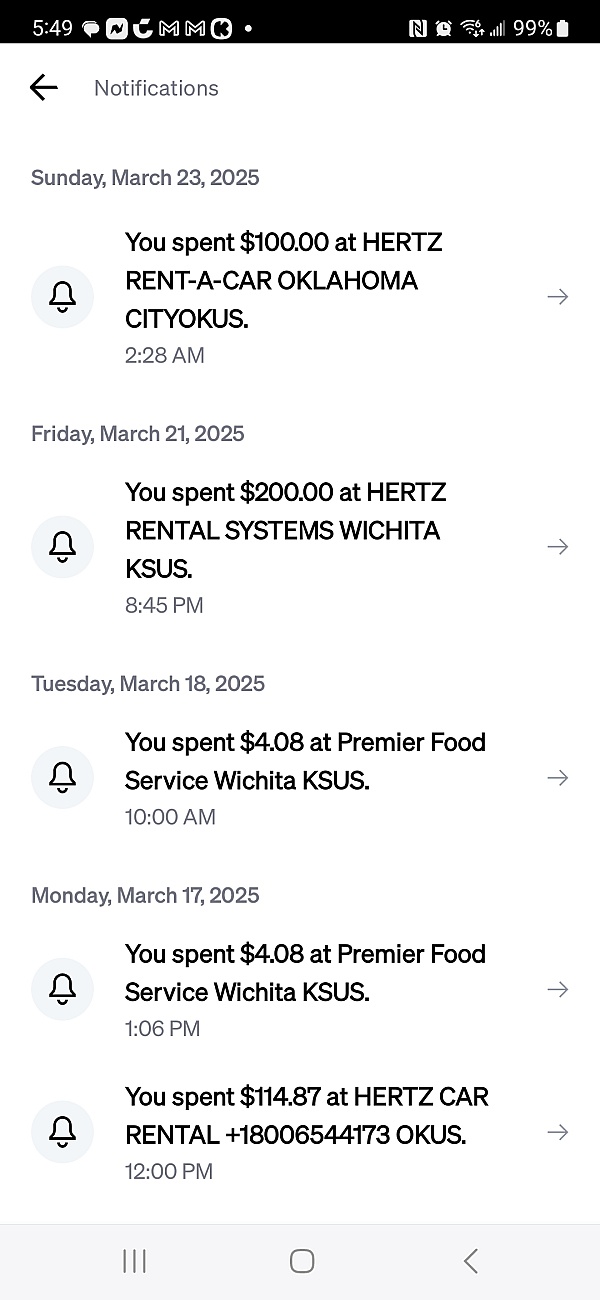Expand March 18 Premier Food notification arrow
The height and width of the screenshot is (1300, 600).
click(x=557, y=778)
